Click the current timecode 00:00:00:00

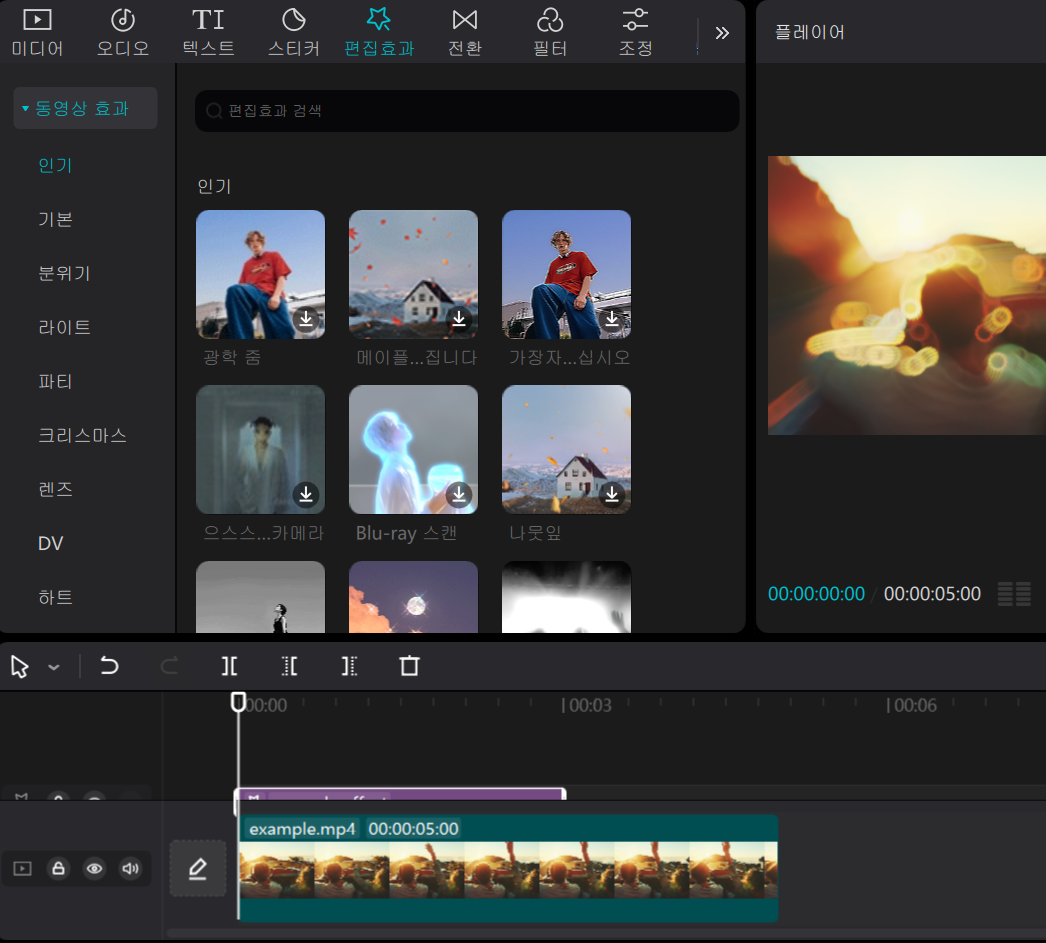tap(816, 594)
